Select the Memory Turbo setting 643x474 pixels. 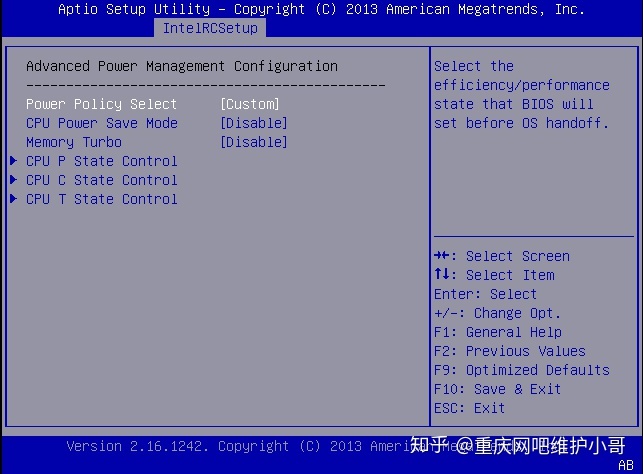click(x=74, y=142)
